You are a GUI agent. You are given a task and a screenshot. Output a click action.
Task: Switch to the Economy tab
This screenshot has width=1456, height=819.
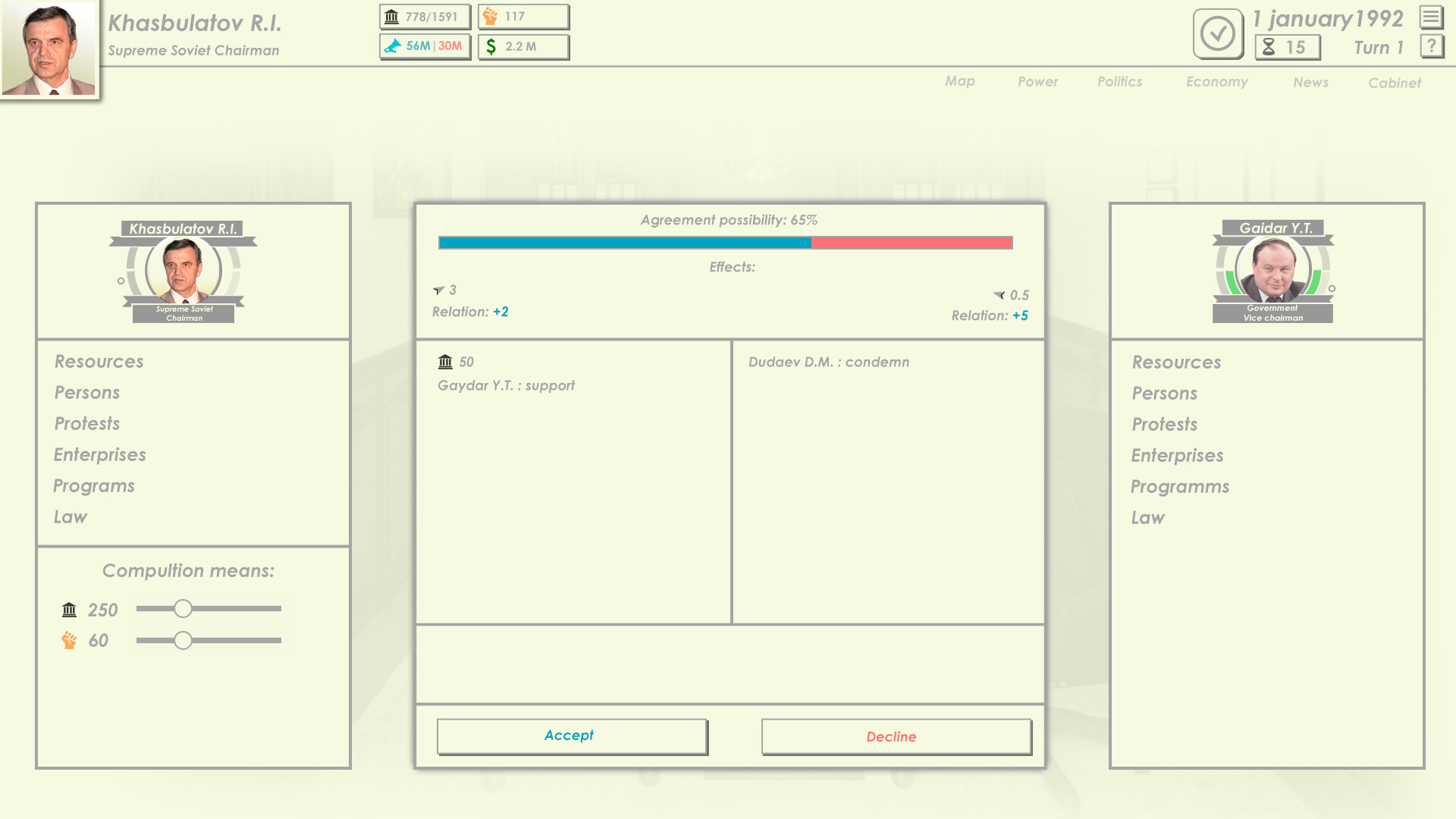[1216, 82]
